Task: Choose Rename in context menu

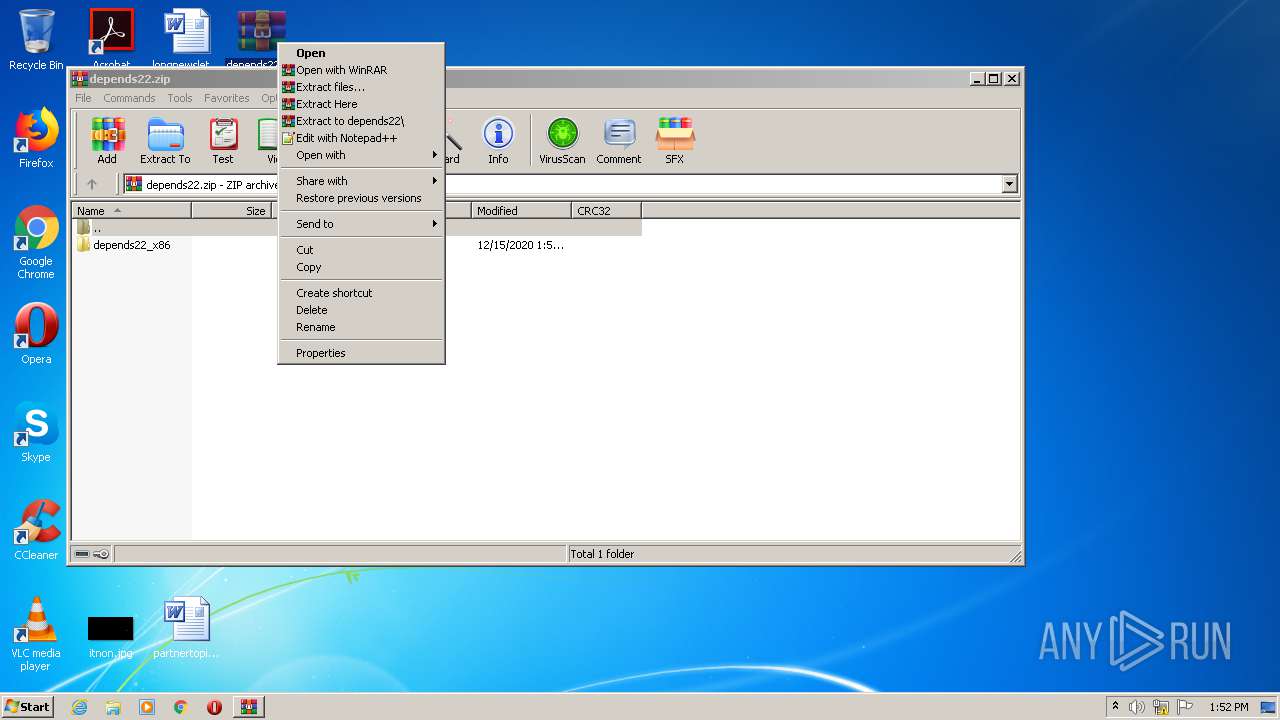Action: coord(361,327)
